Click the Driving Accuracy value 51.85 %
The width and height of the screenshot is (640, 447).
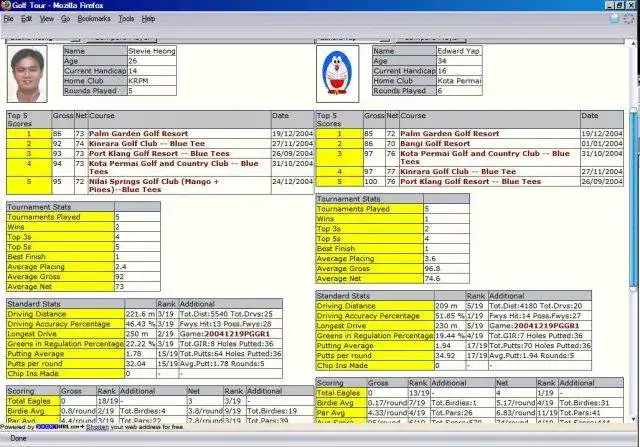click(450, 316)
